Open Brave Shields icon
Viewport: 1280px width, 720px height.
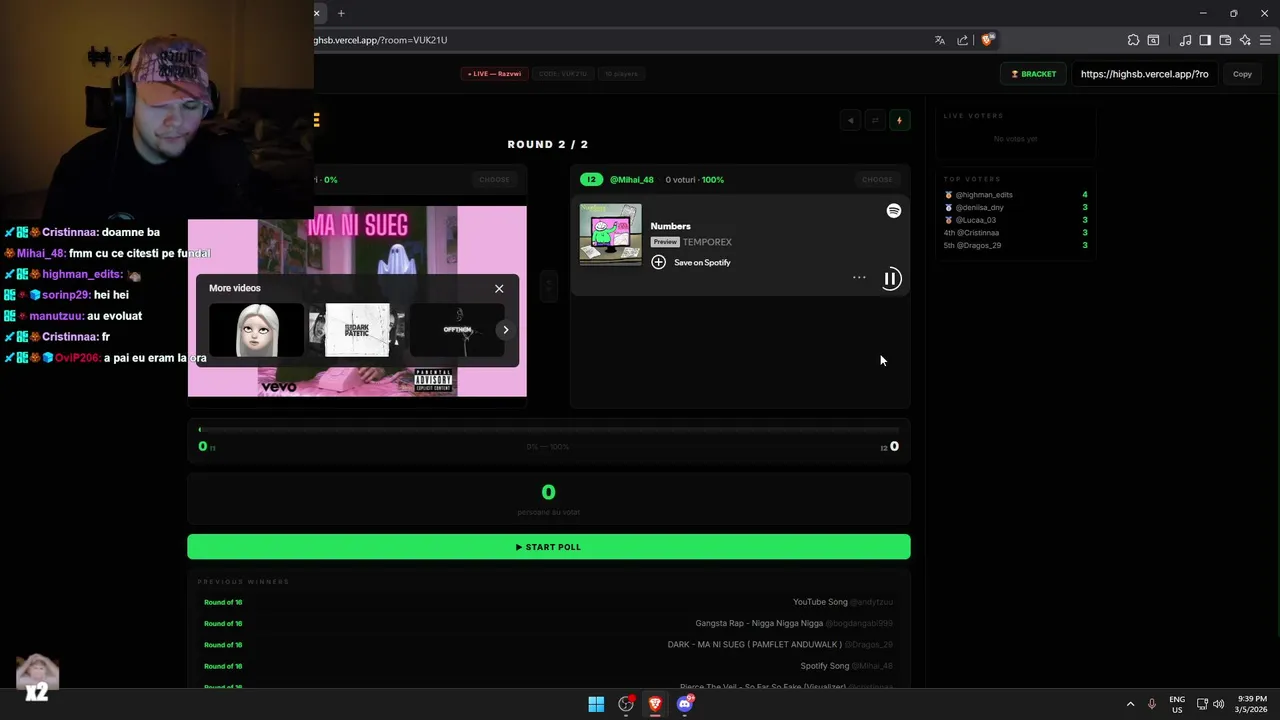point(988,40)
